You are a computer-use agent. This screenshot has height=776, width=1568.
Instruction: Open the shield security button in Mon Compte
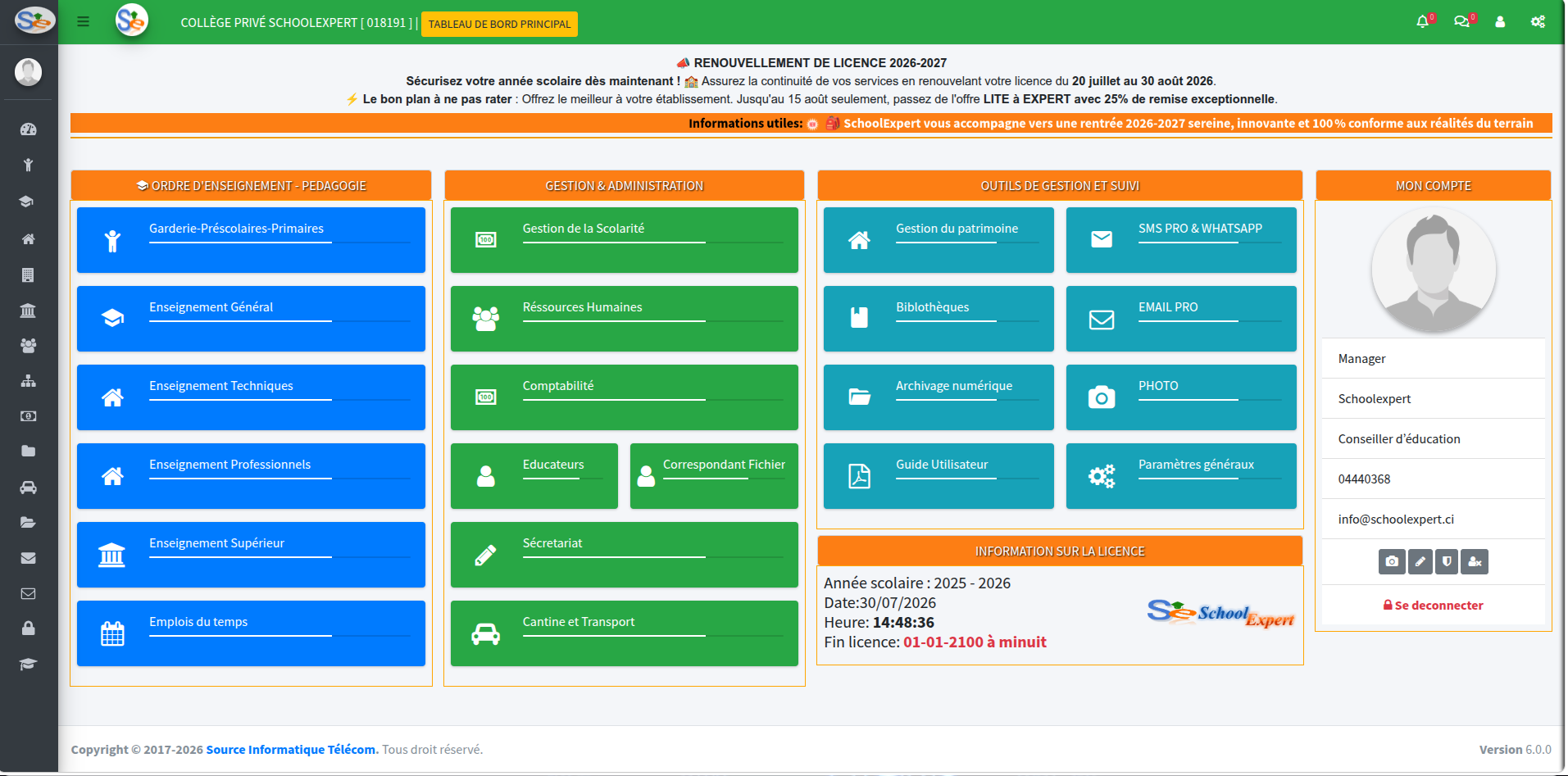[1447, 561]
